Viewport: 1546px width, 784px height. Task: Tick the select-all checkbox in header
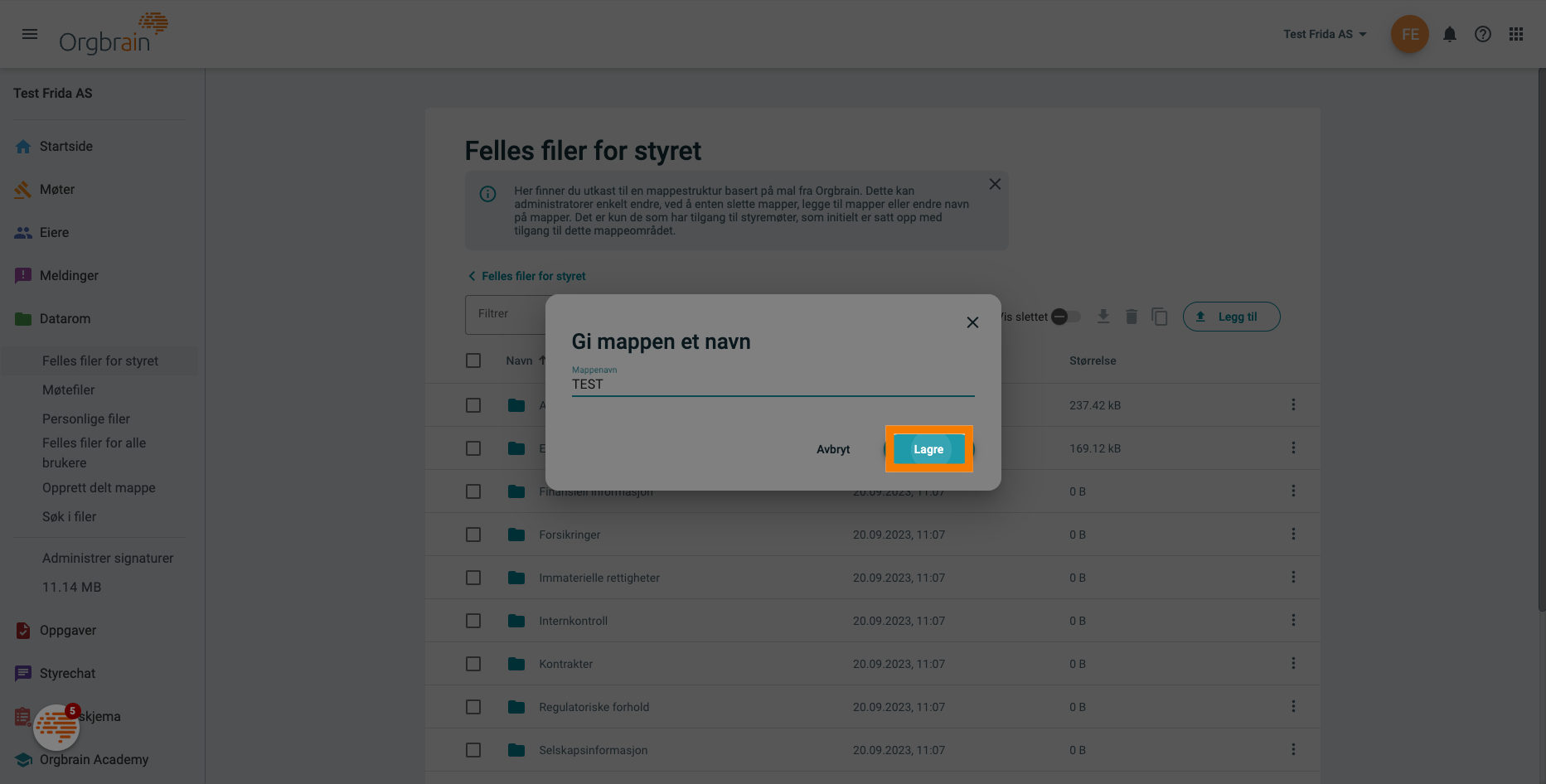[473, 361]
